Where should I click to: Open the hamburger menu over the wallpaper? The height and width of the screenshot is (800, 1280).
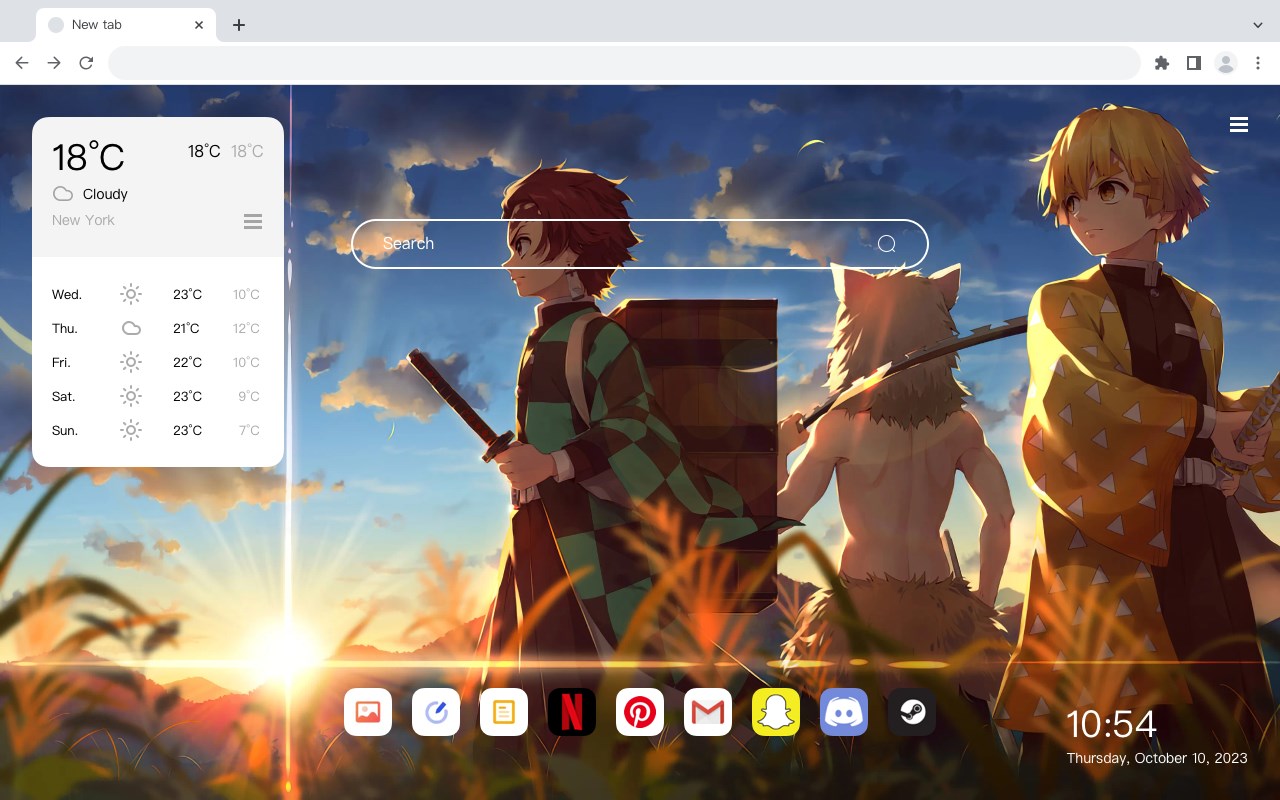coord(1239,125)
